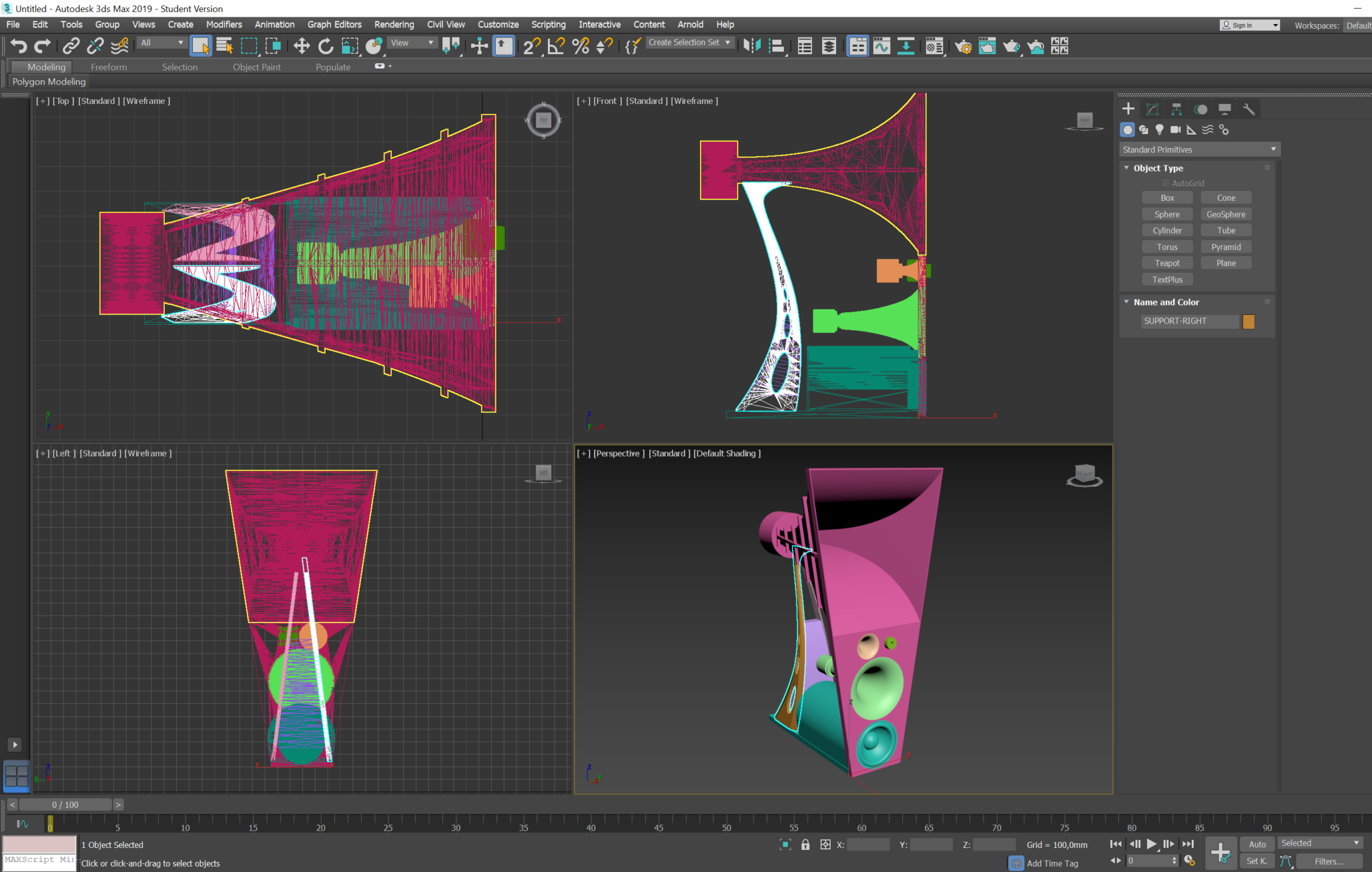Open the Rendering menu
1372x872 pixels.
pyautogui.click(x=394, y=24)
